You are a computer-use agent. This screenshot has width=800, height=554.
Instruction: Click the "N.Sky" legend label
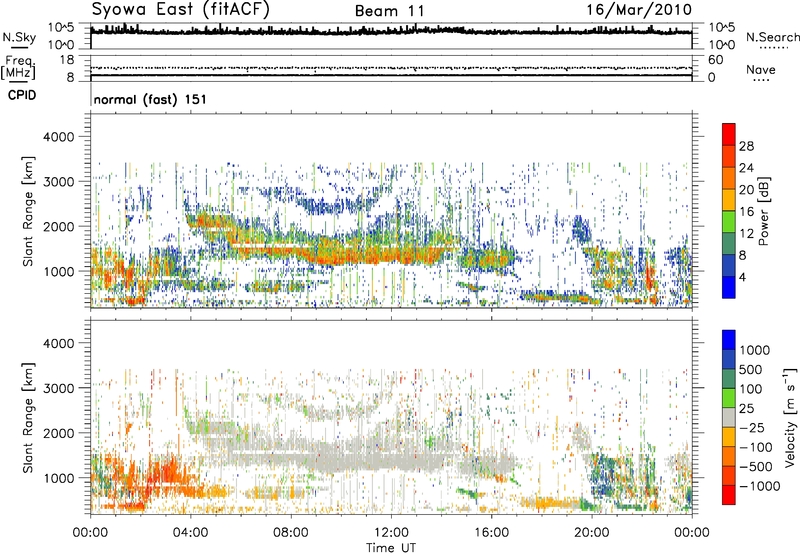pyautogui.click(x=19, y=37)
